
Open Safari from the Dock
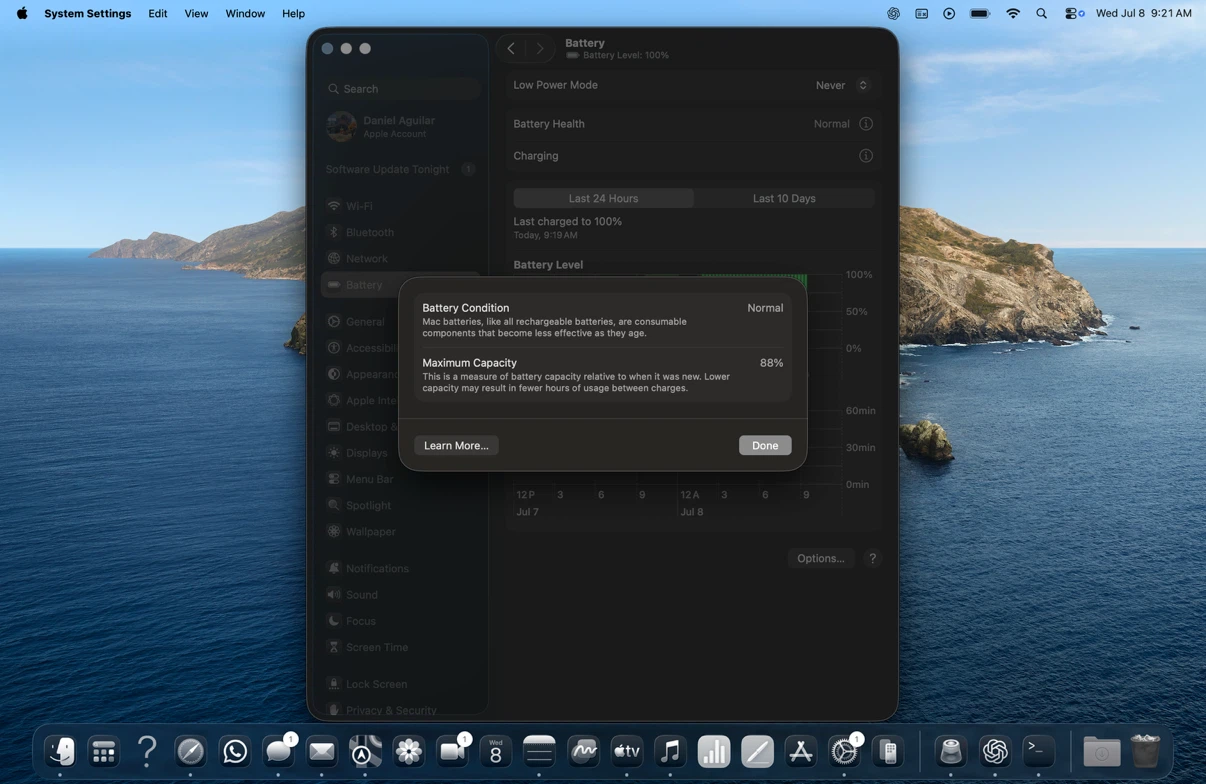tap(190, 751)
